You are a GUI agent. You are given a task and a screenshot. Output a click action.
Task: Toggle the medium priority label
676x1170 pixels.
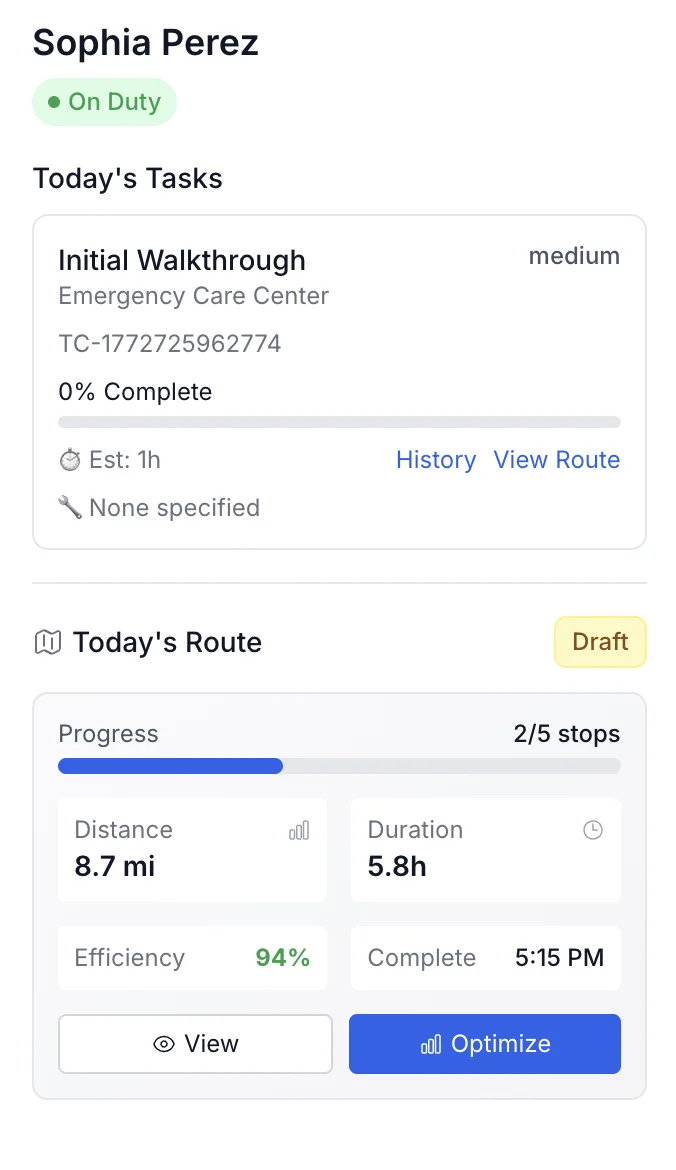(574, 256)
